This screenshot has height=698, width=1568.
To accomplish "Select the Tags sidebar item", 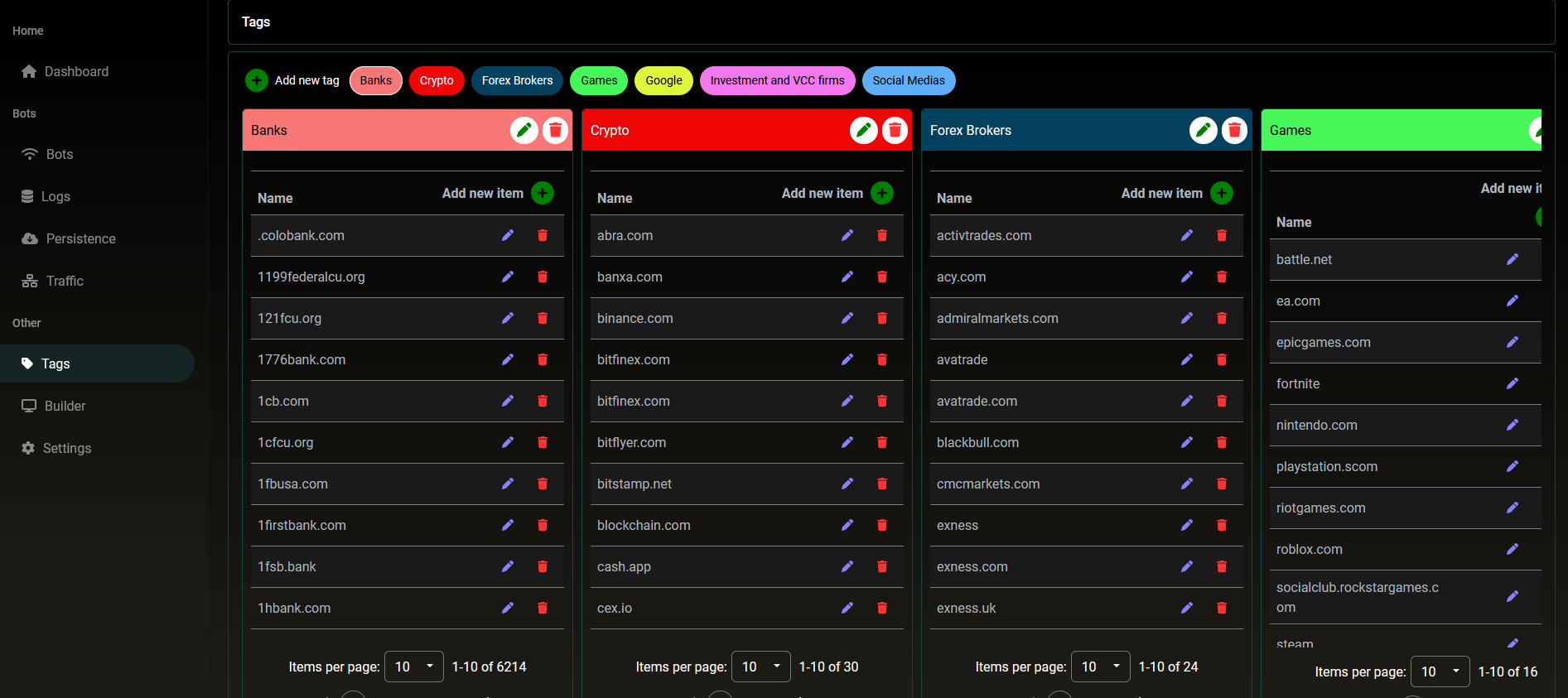I will pyautogui.click(x=98, y=363).
